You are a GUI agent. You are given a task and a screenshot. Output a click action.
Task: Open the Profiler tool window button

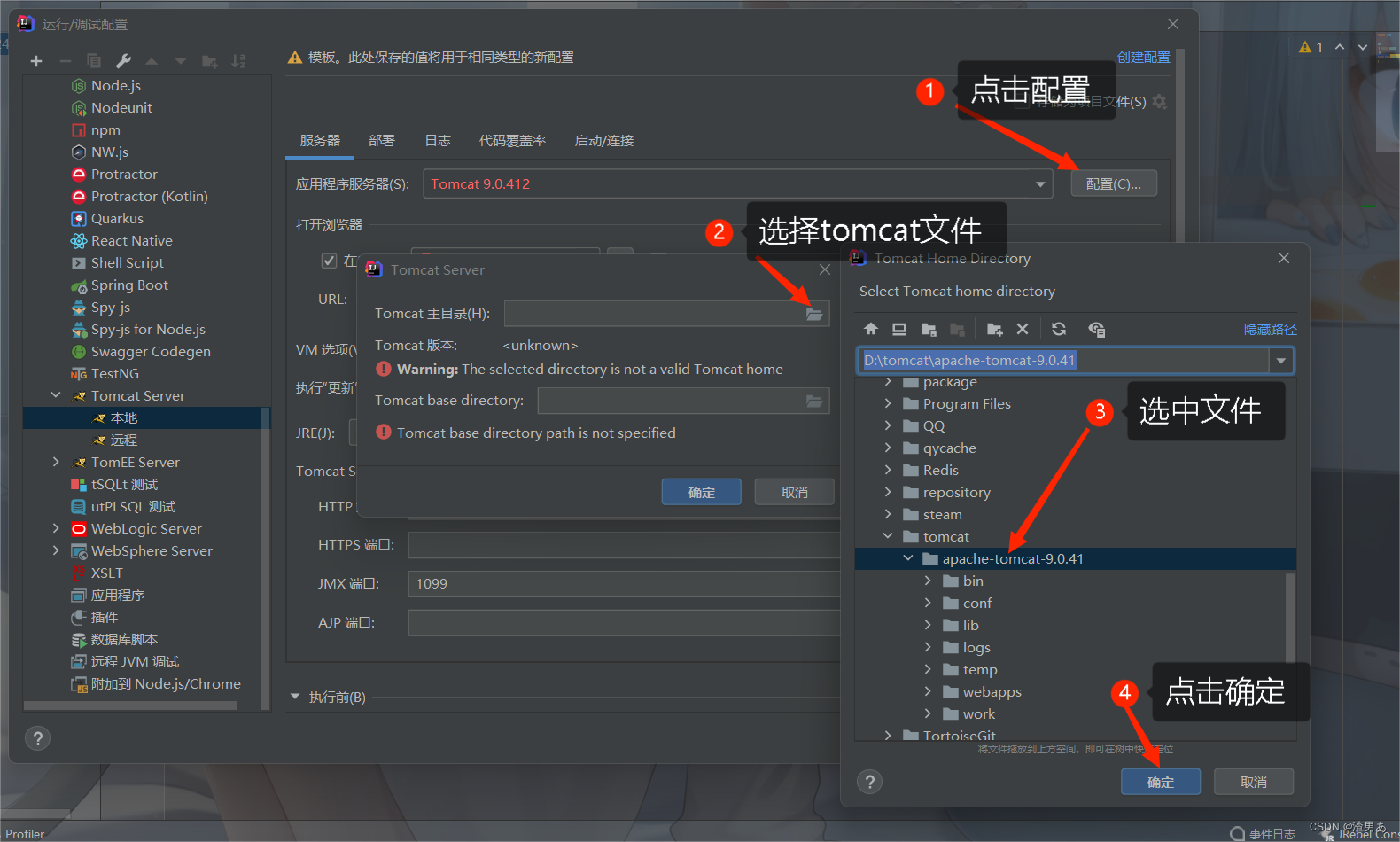point(25,833)
